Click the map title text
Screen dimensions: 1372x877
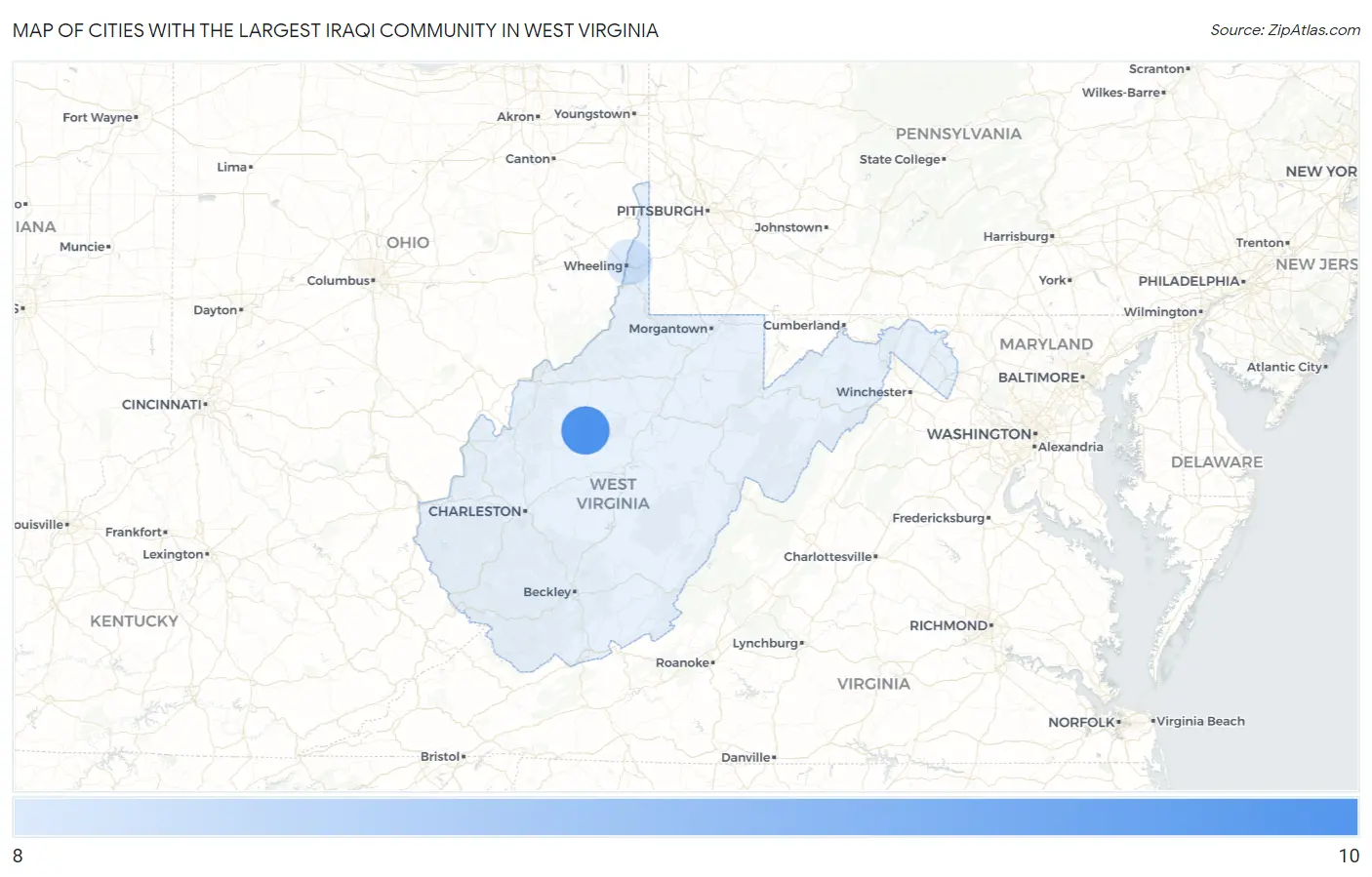pos(336,30)
